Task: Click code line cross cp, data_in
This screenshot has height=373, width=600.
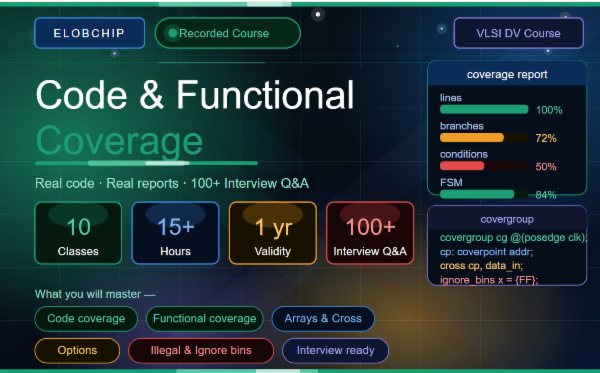Action: [x=481, y=265]
